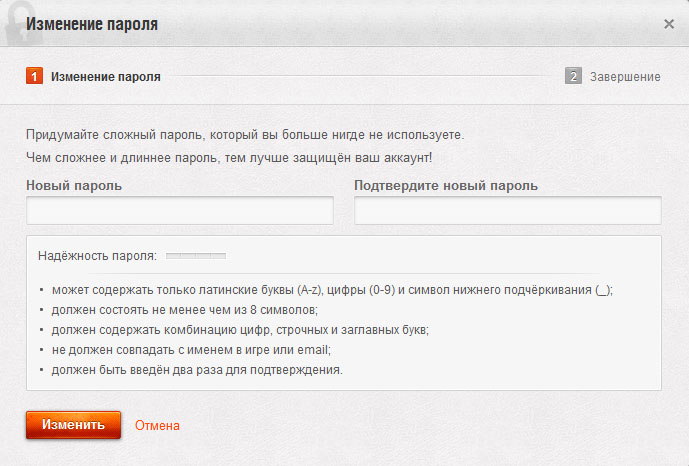Screen dimensions: 689x466
Task: Click the text 'Придумайте сложный пароль' line
Action: (x=245, y=134)
